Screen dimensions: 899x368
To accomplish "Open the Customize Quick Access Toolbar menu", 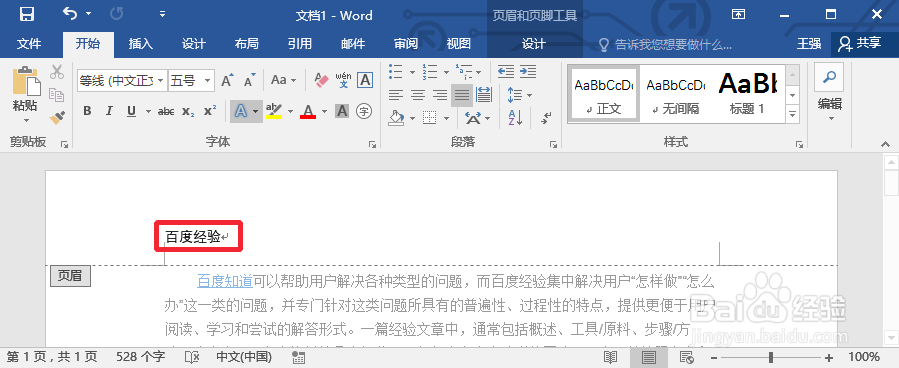I will [162, 14].
